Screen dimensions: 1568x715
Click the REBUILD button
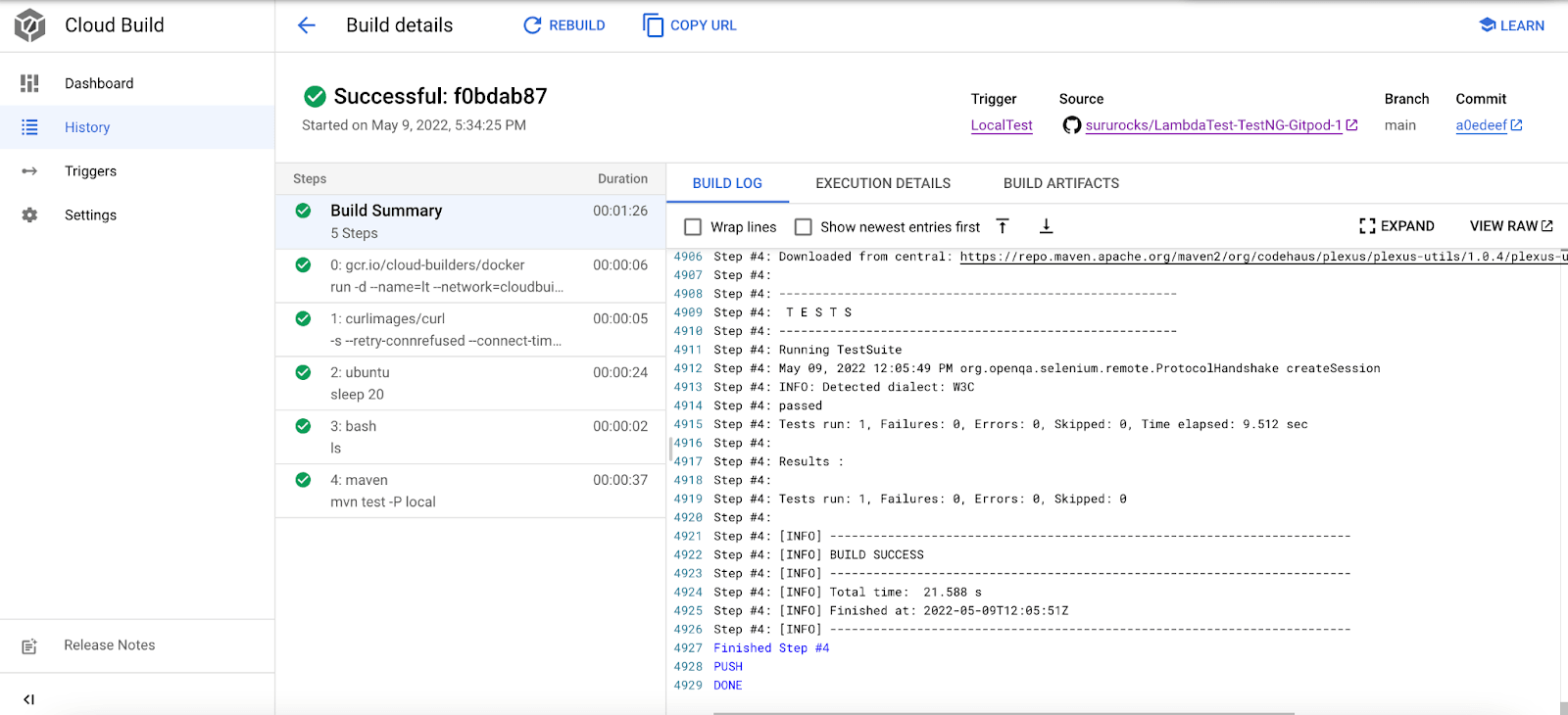click(x=564, y=25)
